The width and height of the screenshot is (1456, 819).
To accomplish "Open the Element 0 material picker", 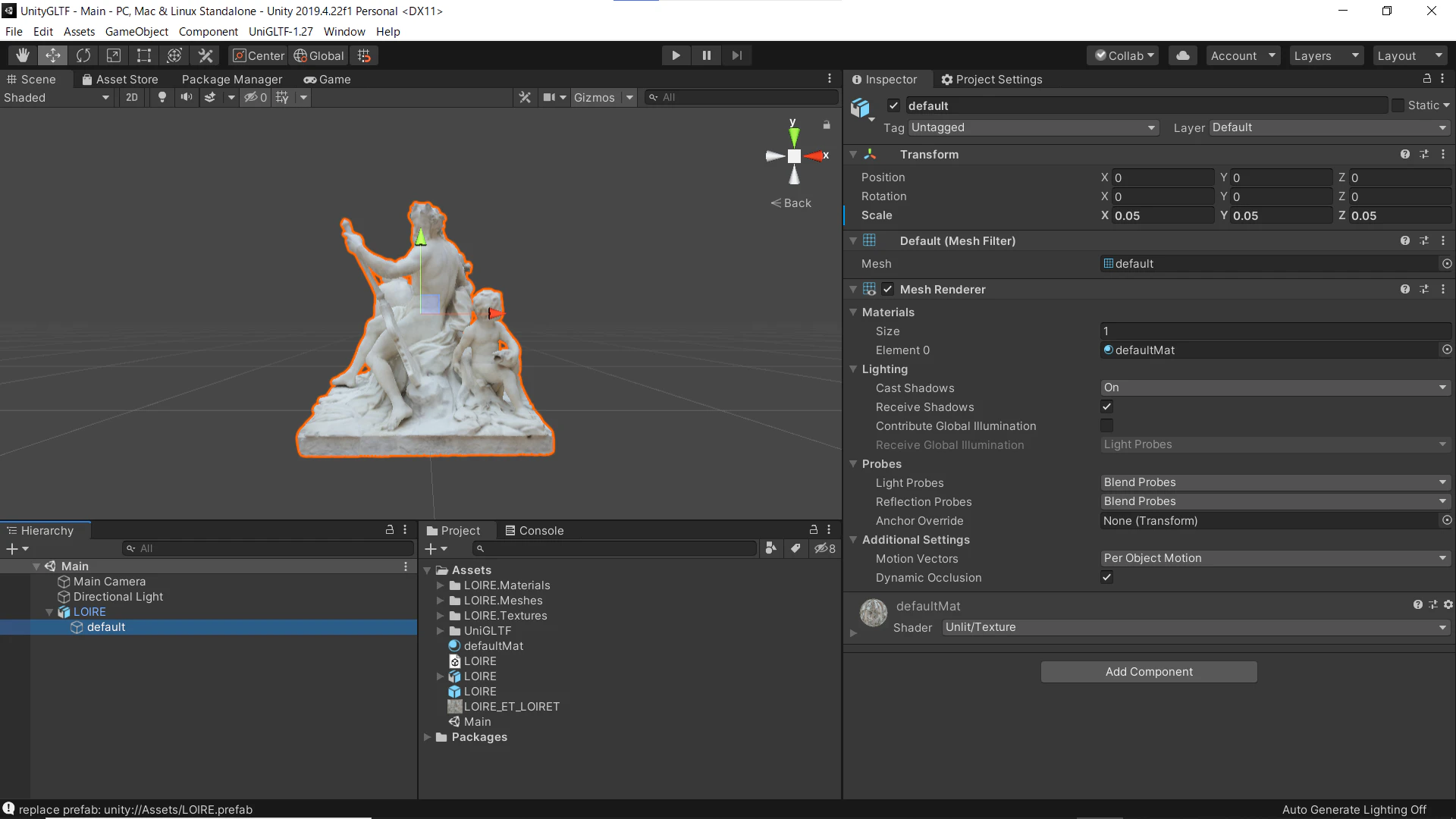I will (1447, 350).
